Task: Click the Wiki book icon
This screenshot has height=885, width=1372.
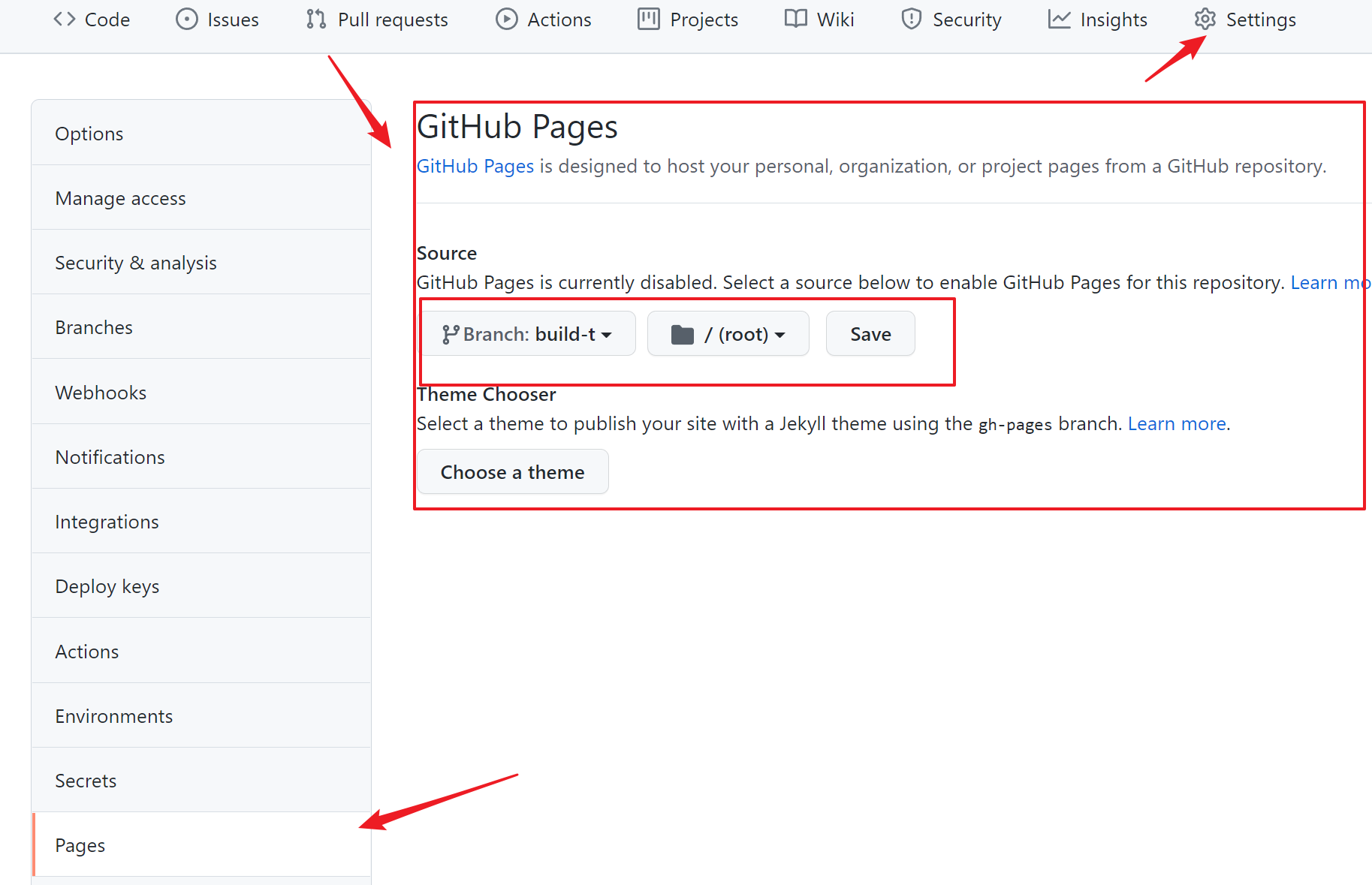Action: 796,20
